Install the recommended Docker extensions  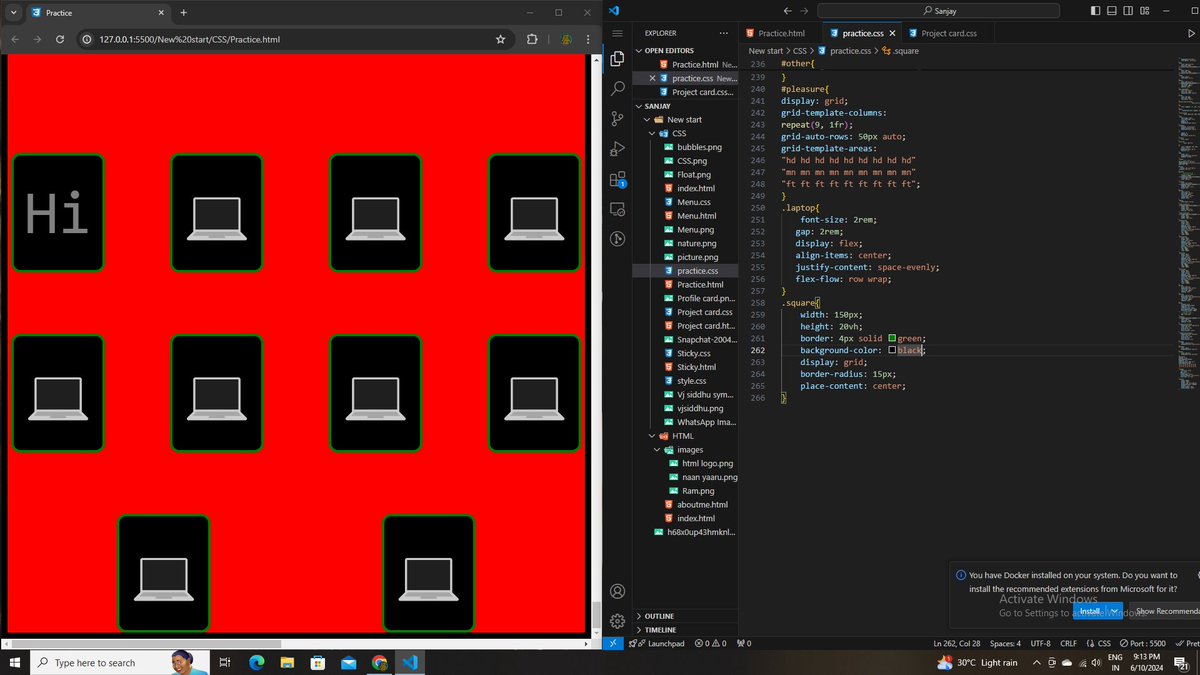point(1089,610)
